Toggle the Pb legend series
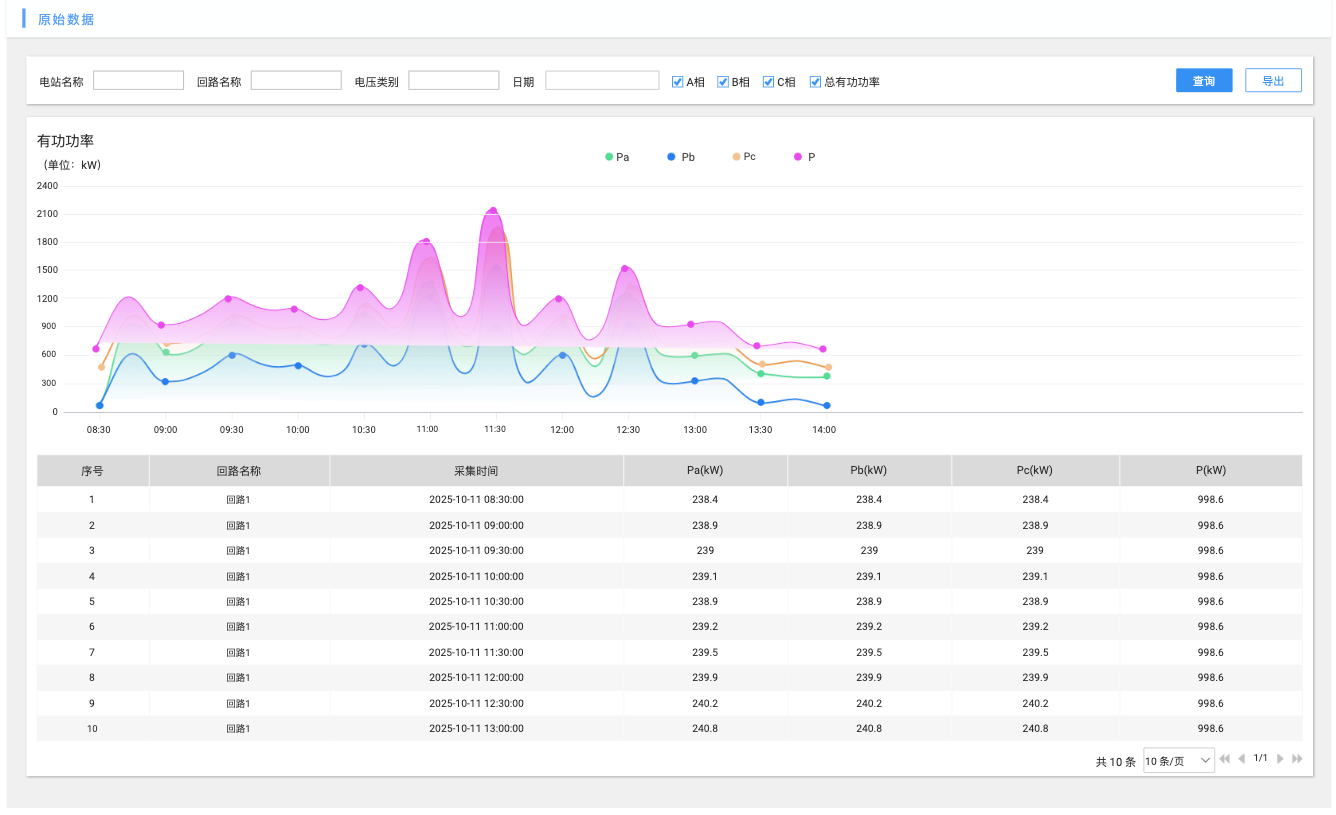The width and height of the screenshot is (1336, 815). [681, 157]
